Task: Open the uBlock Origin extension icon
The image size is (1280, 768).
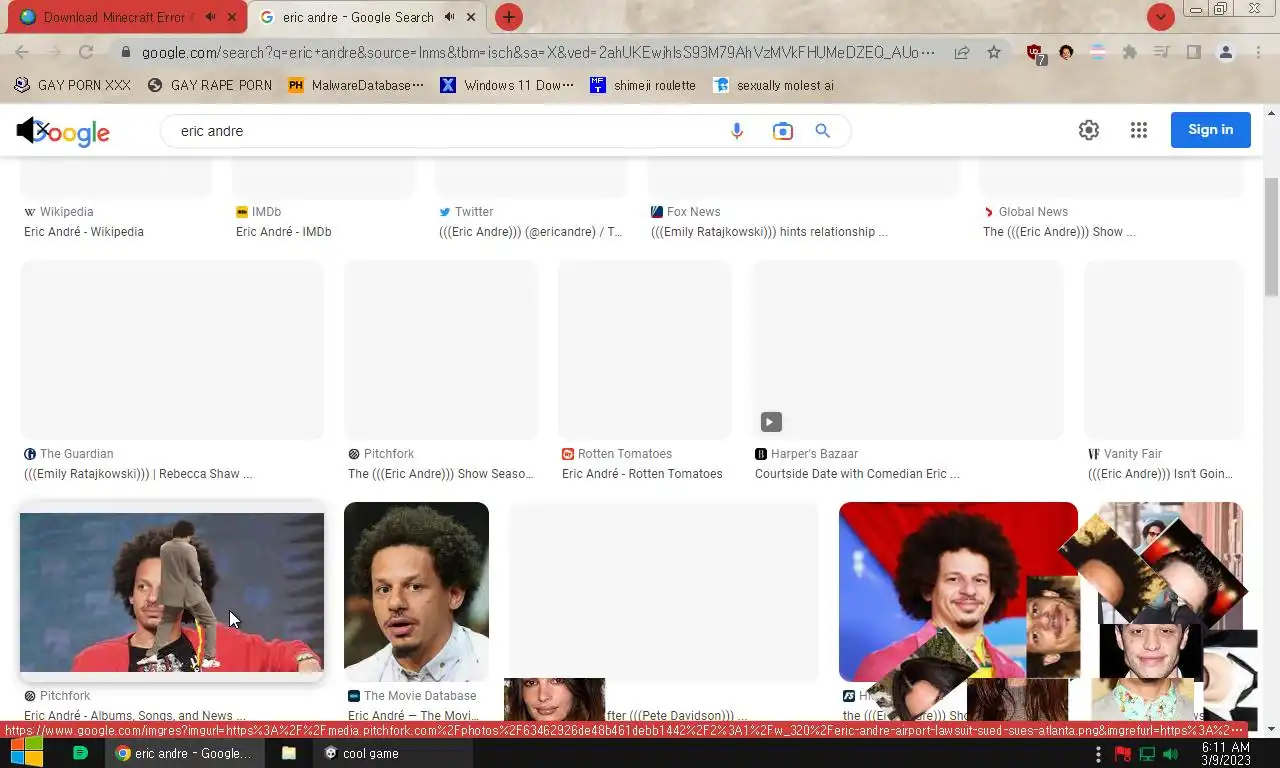Action: [1036, 53]
